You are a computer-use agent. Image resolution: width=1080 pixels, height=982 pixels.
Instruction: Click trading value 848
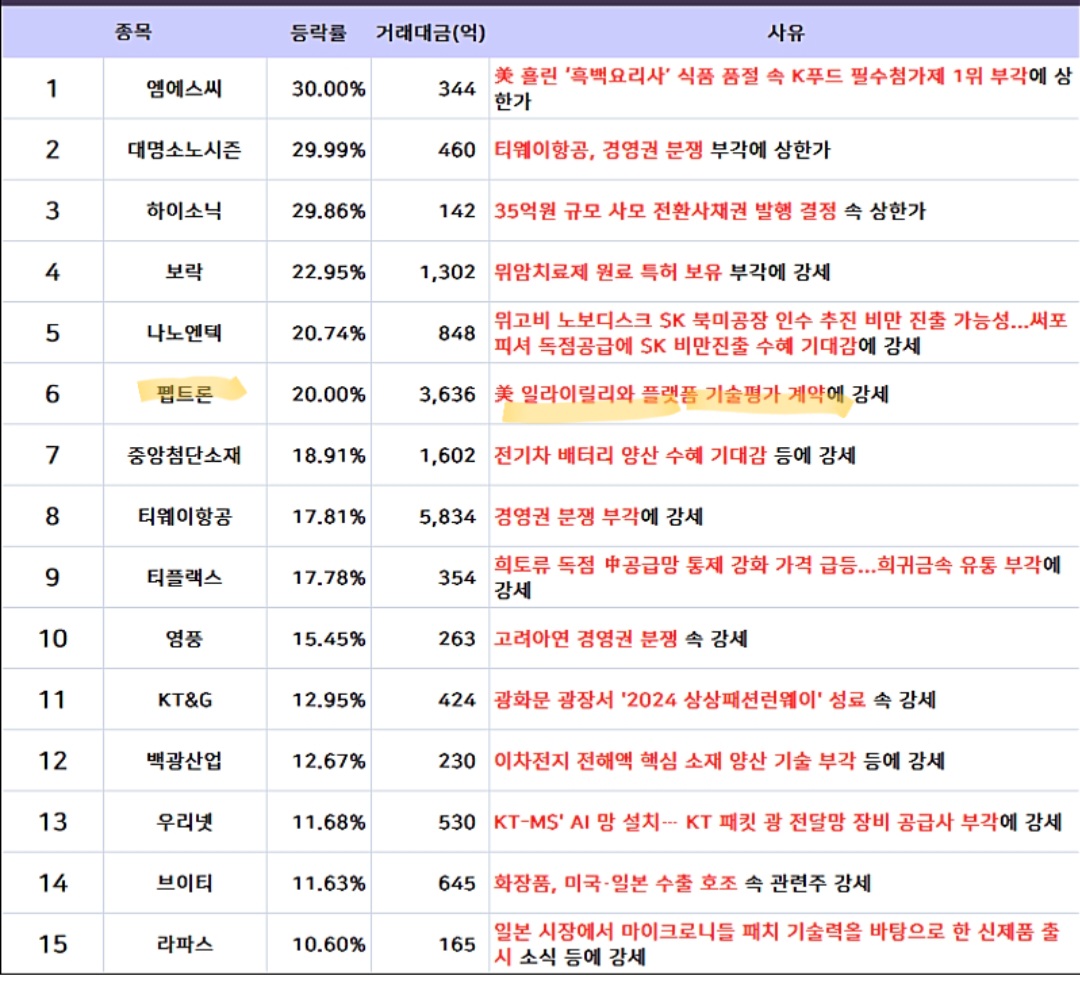[457, 333]
